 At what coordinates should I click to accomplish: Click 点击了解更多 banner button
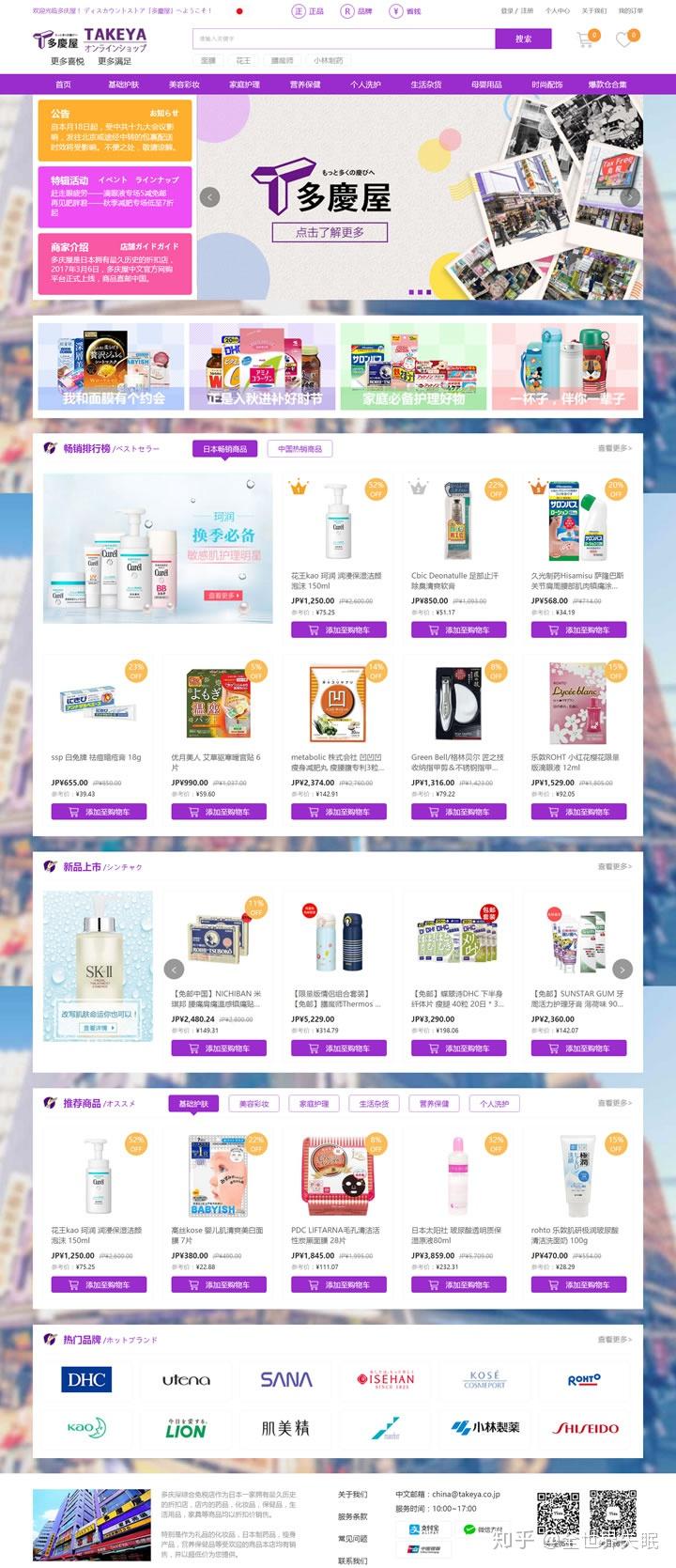pos(330,232)
